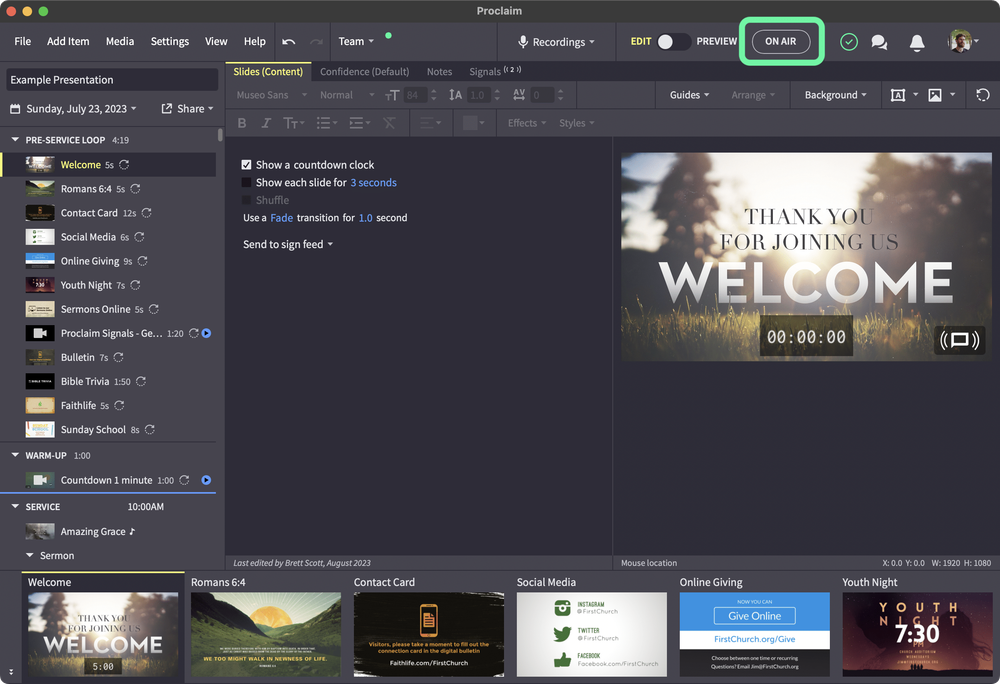Click the clear formatting icon
Screen dimensions: 1000x684
tap(389, 123)
